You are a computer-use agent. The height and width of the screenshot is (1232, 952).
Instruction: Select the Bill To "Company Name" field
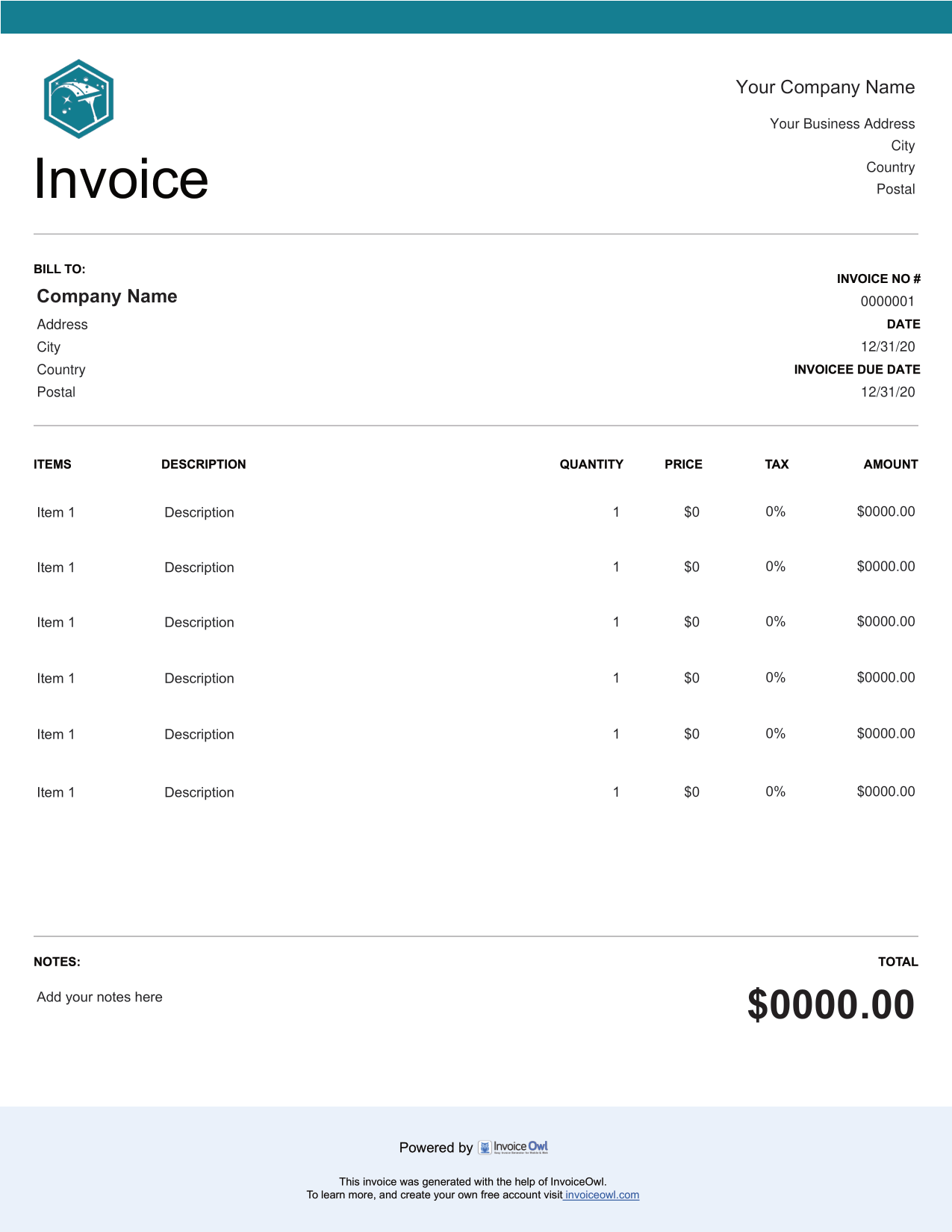[107, 296]
